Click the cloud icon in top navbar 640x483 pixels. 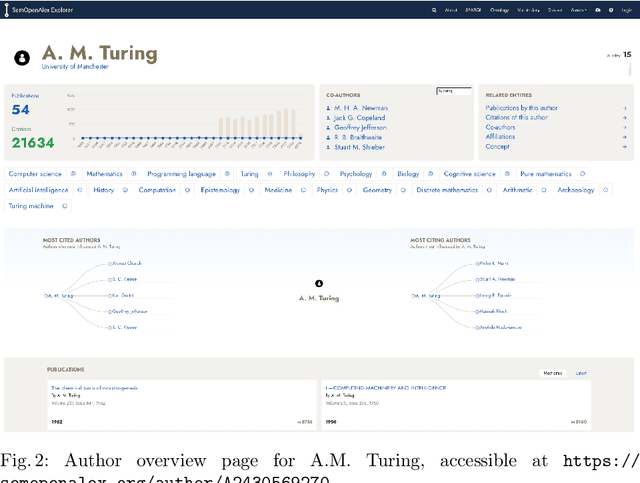(x=598, y=10)
